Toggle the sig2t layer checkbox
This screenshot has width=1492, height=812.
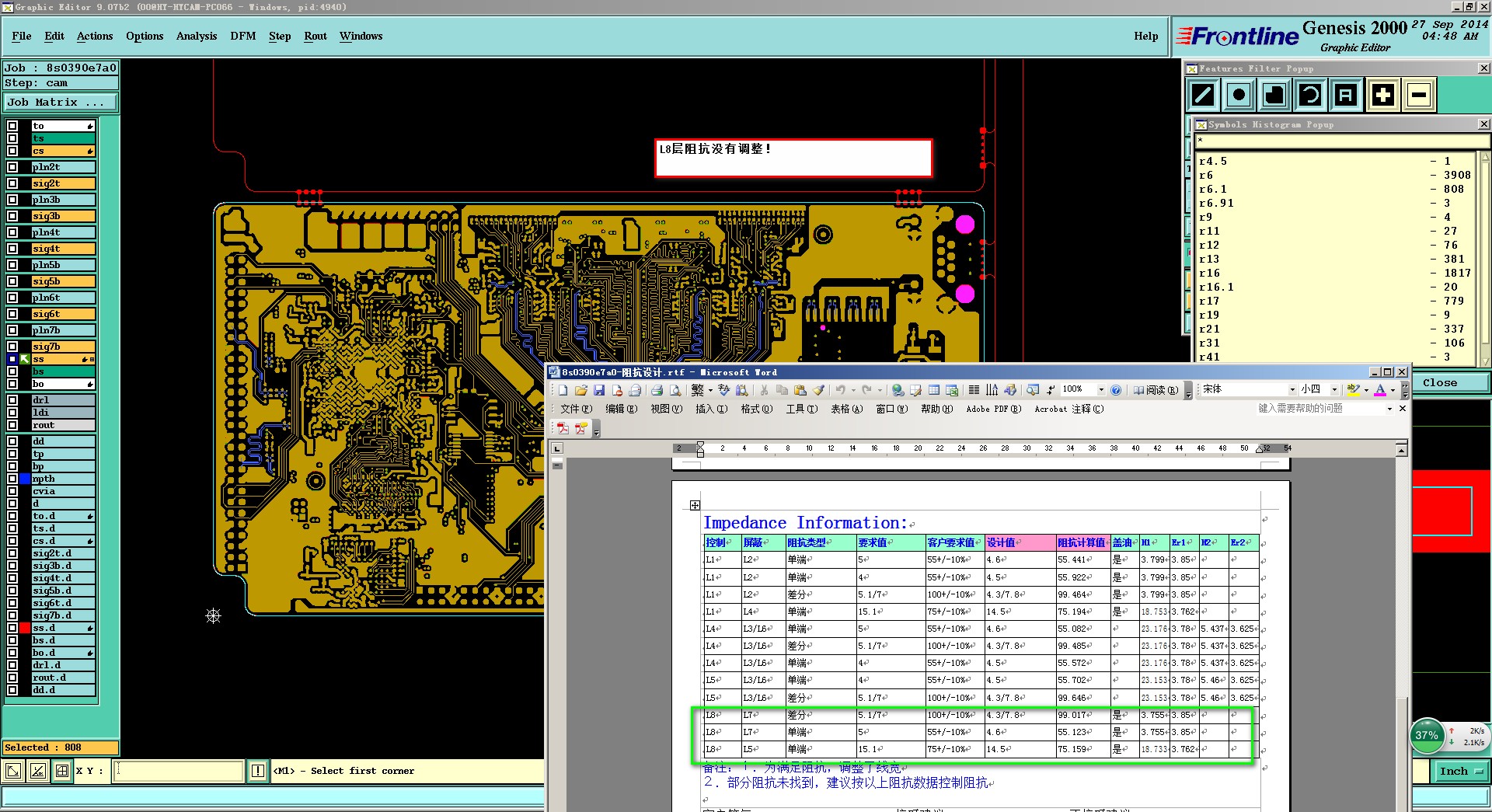coord(12,183)
